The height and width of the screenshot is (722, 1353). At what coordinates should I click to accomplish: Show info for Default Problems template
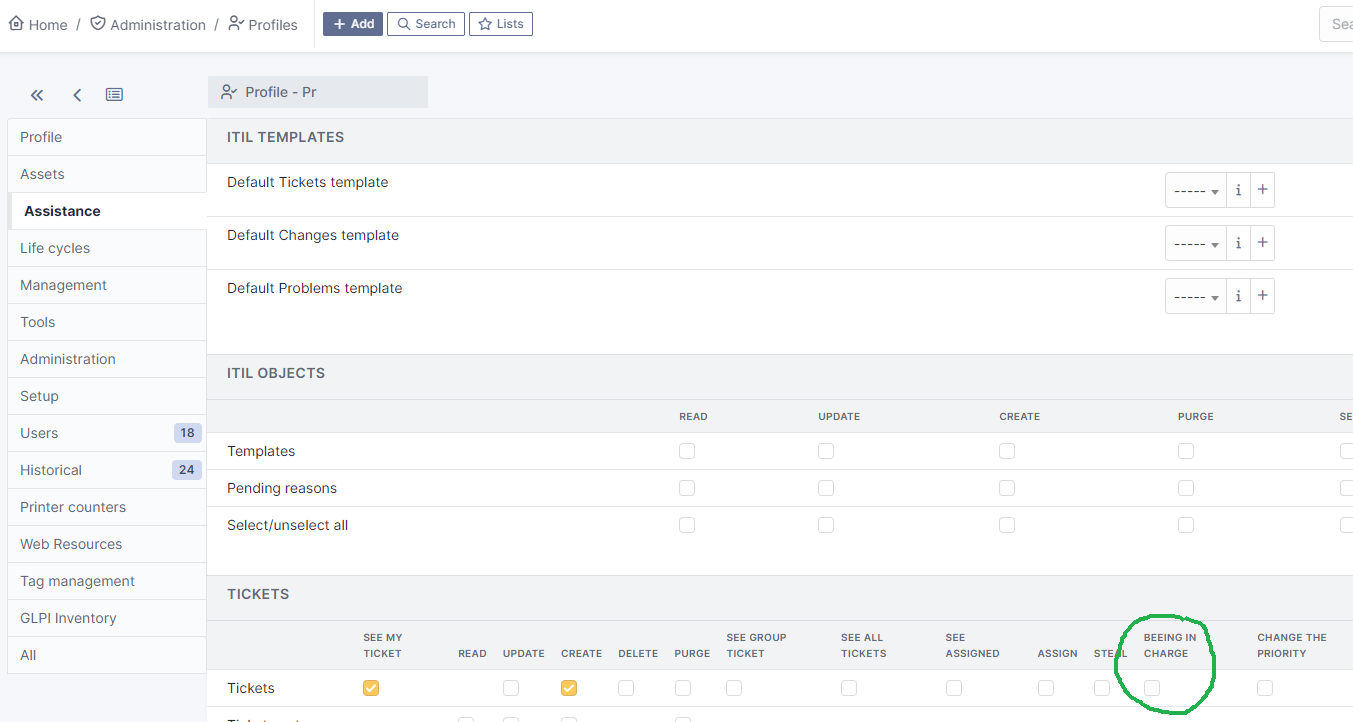pyautogui.click(x=1238, y=296)
